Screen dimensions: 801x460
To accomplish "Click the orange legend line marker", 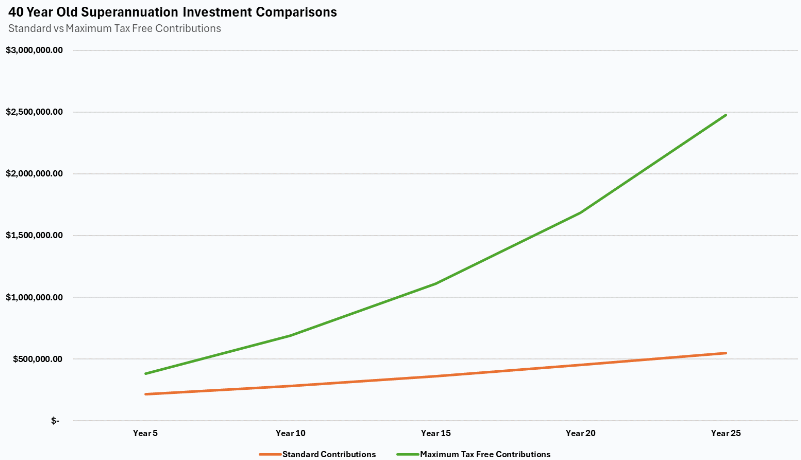I will (x=269, y=454).
